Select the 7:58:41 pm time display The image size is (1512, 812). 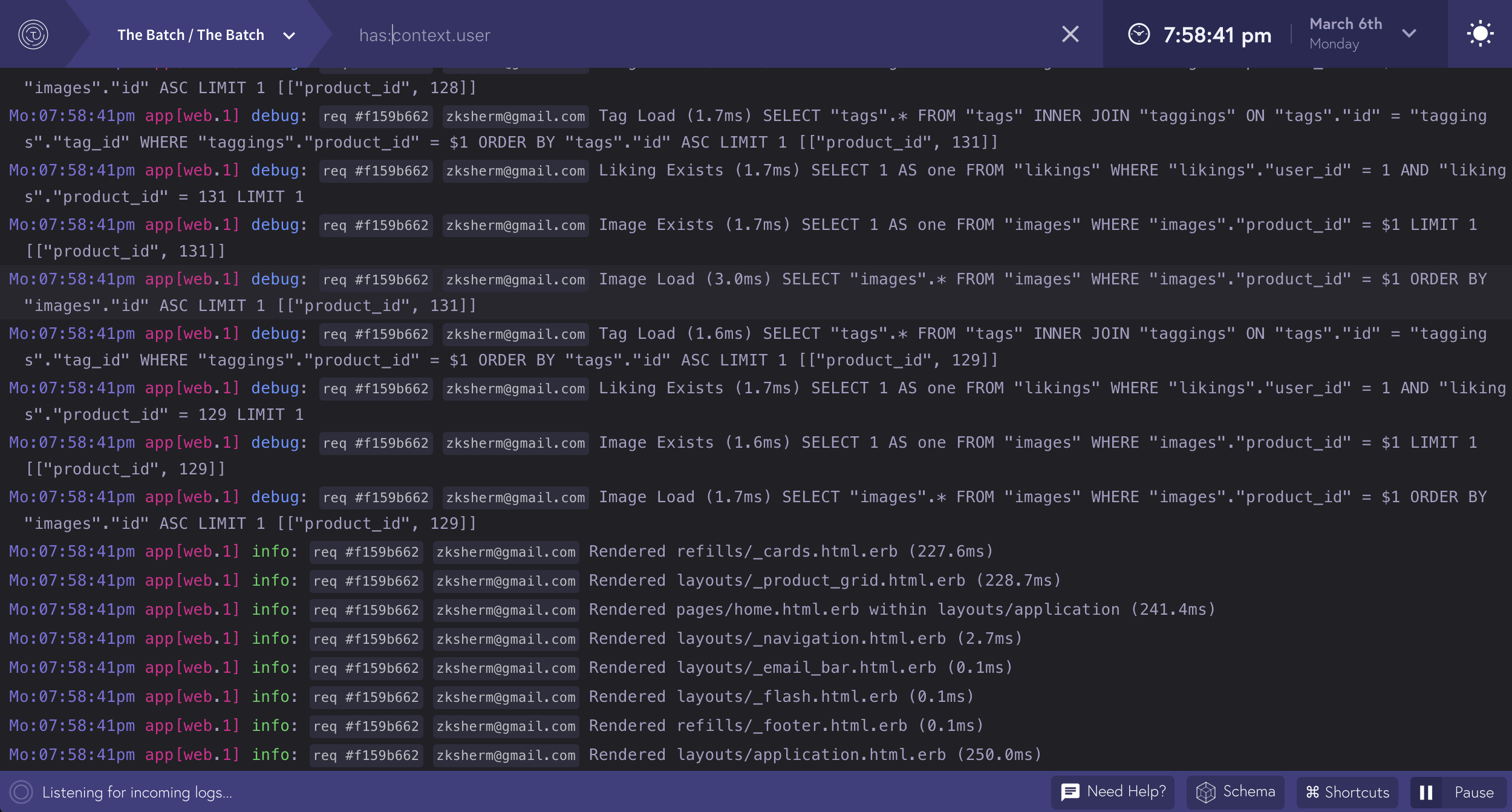coord(1217,35)
